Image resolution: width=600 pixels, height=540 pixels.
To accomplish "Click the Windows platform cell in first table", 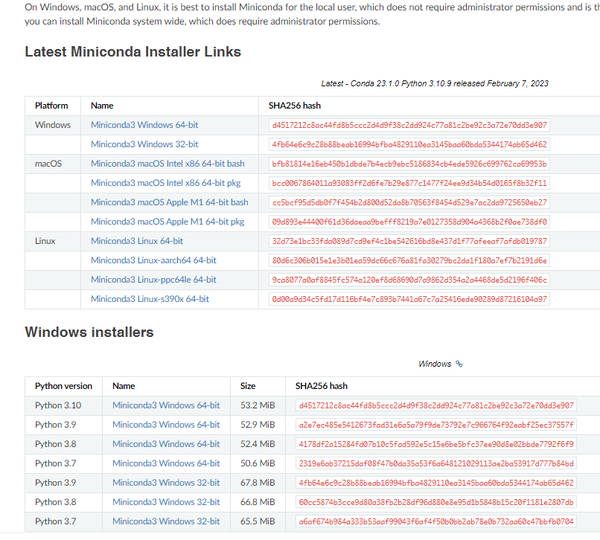I will point(53,125).
